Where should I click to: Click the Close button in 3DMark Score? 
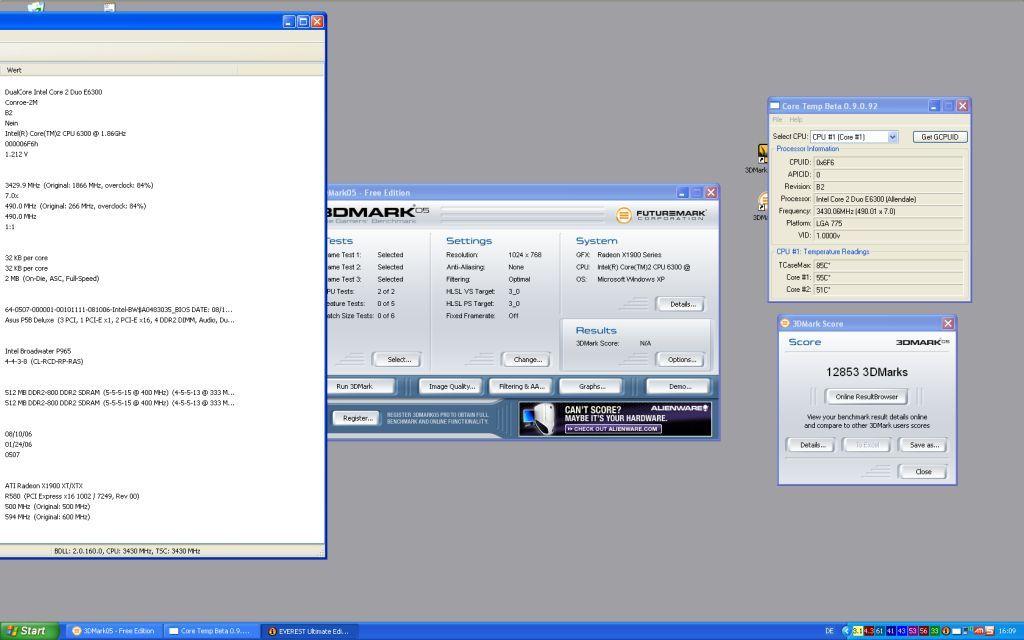tap(923, 472)
